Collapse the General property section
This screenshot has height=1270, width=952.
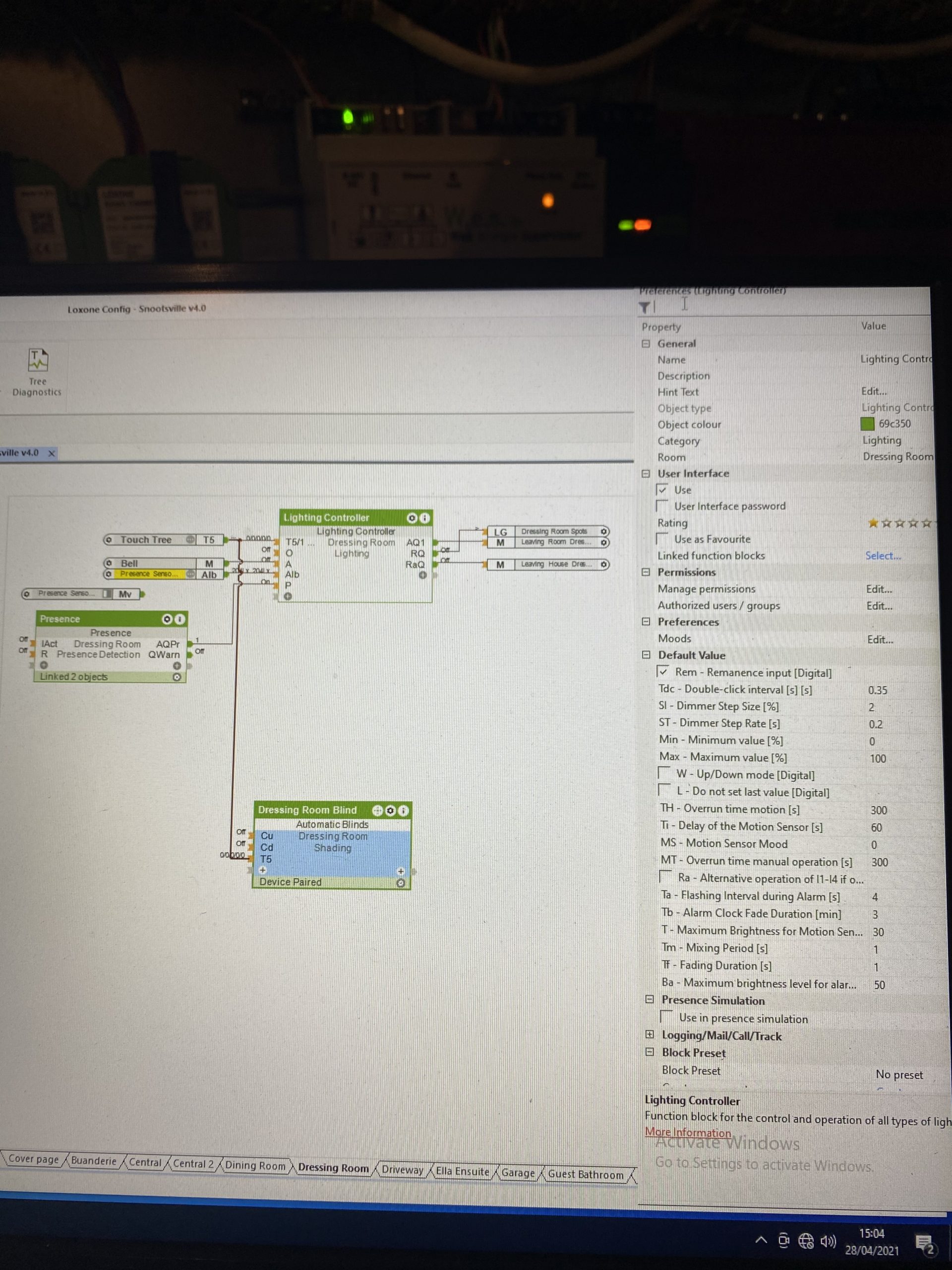[x=646, y=343]
